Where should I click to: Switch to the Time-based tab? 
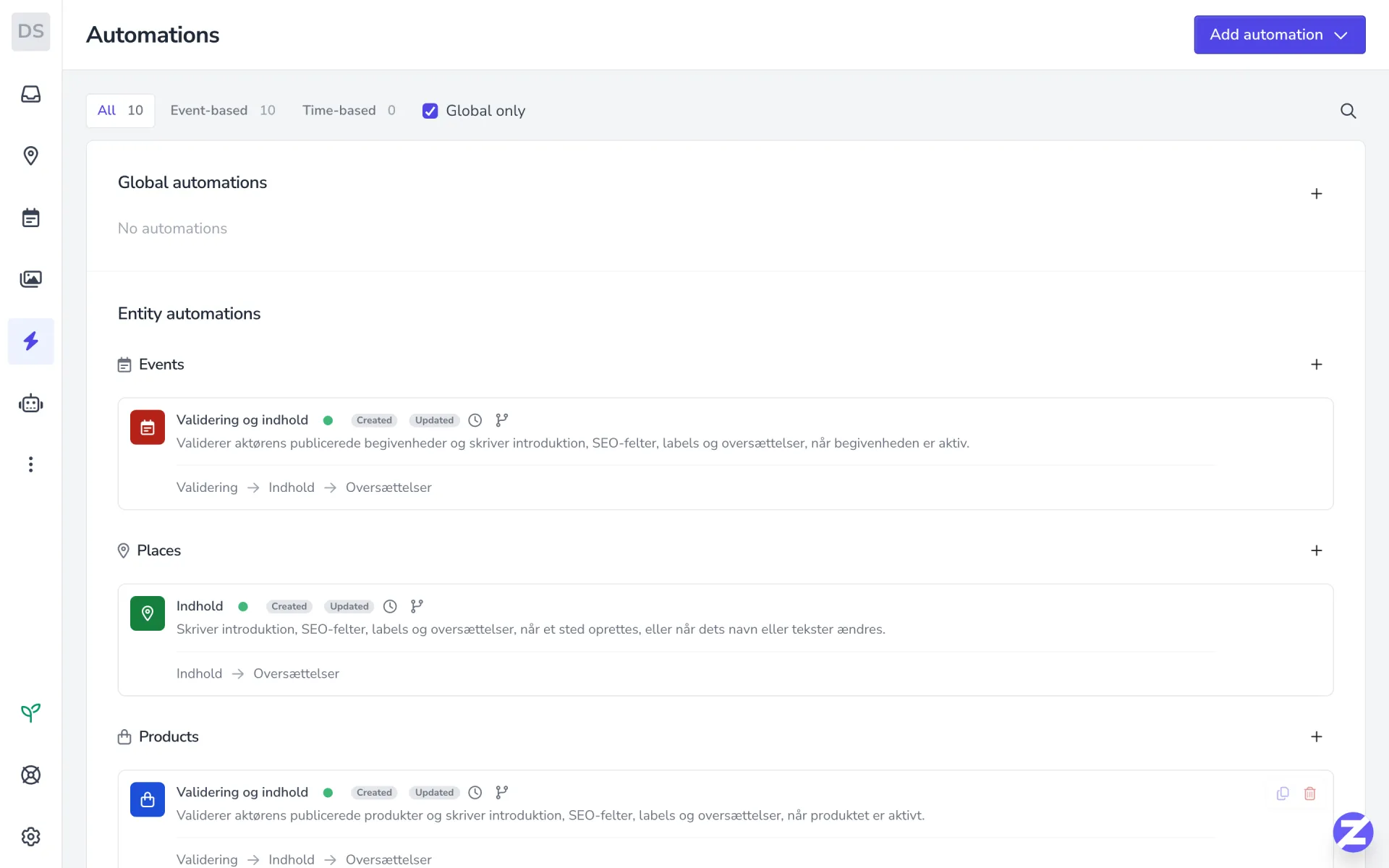(x=349, y=111)
